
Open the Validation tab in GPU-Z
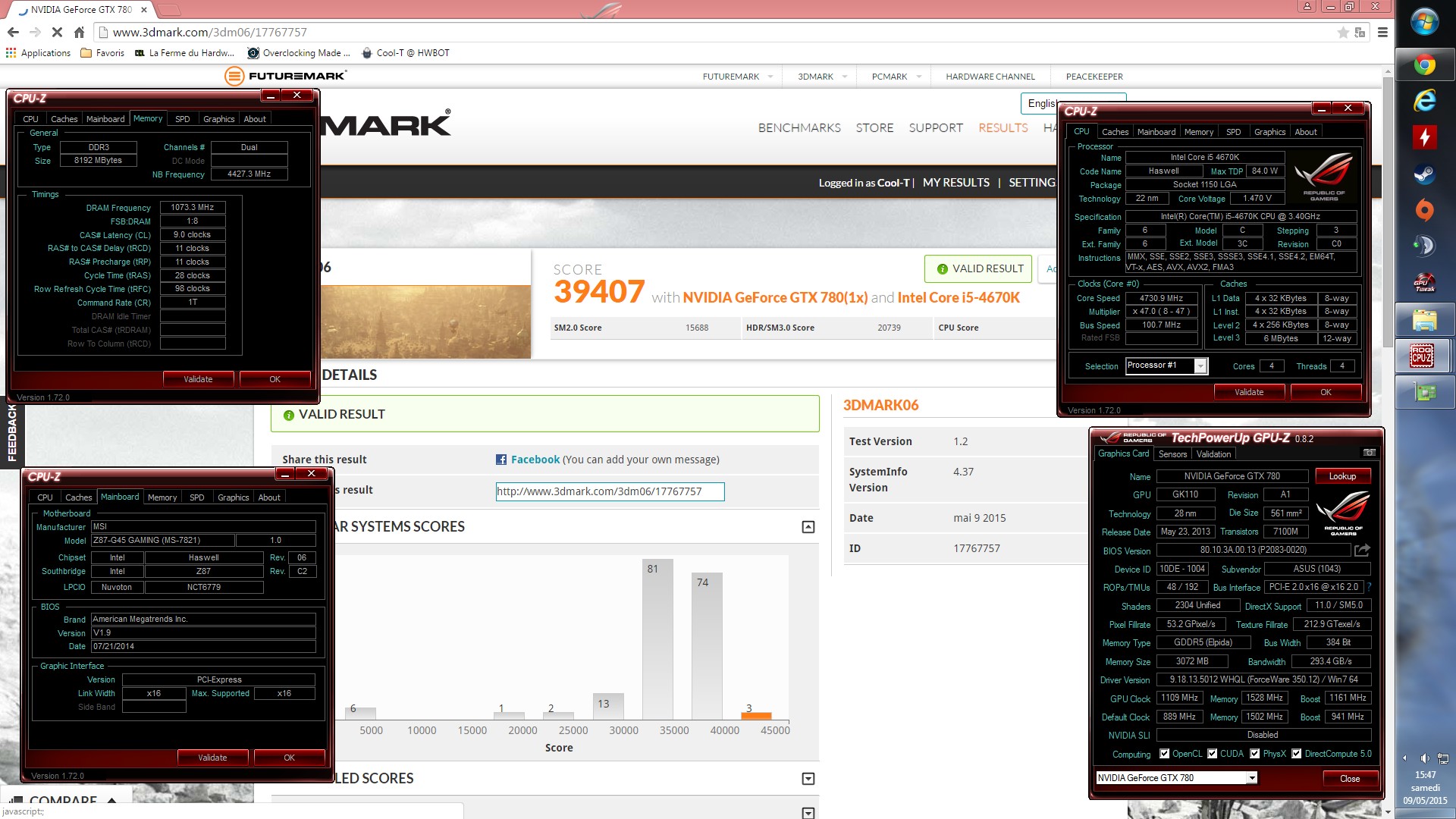click(x=1213, y=454)
